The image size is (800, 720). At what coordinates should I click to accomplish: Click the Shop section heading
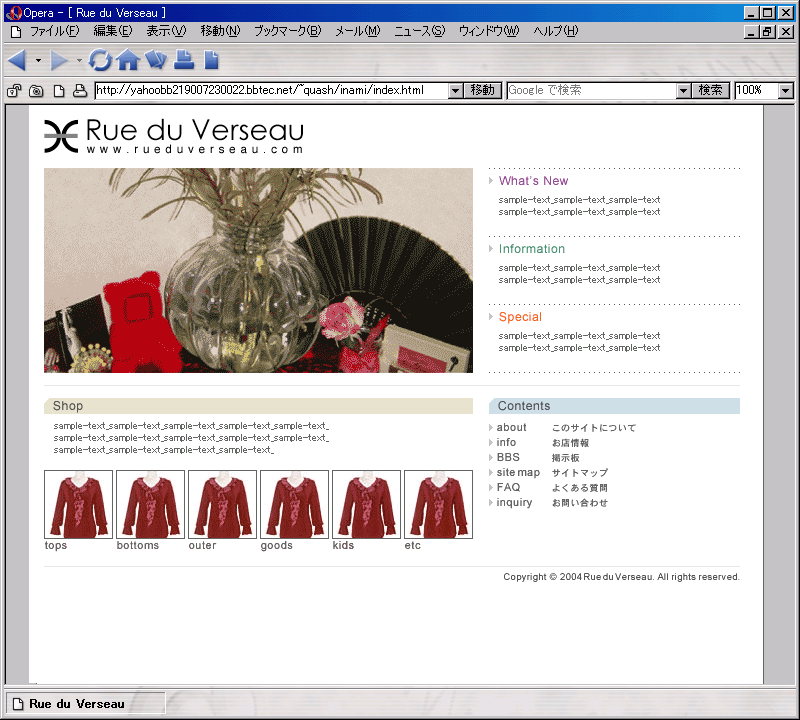[x=258, y=406]
